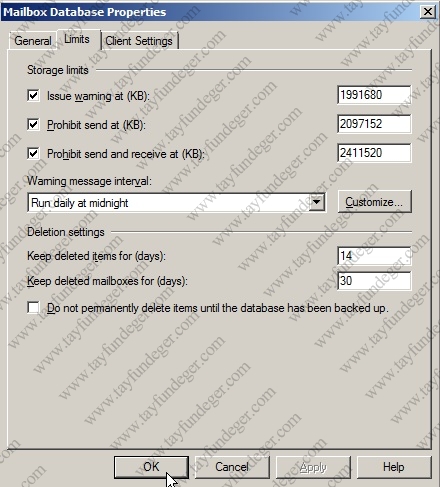Viewport: 440px width, 487px height.
Task: Switch to the General tab
Action: (x=33, y=41)
